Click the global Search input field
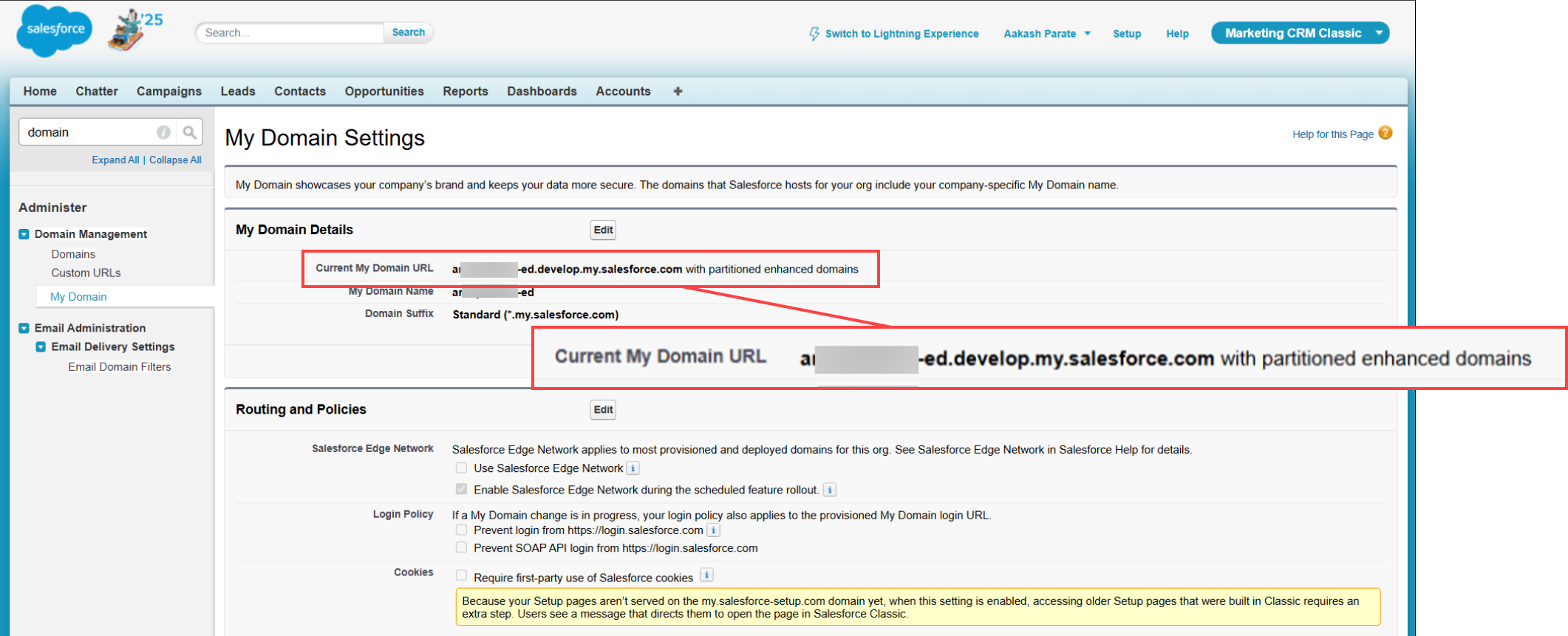Screen dimensions: 1568x636 (290, 33)
